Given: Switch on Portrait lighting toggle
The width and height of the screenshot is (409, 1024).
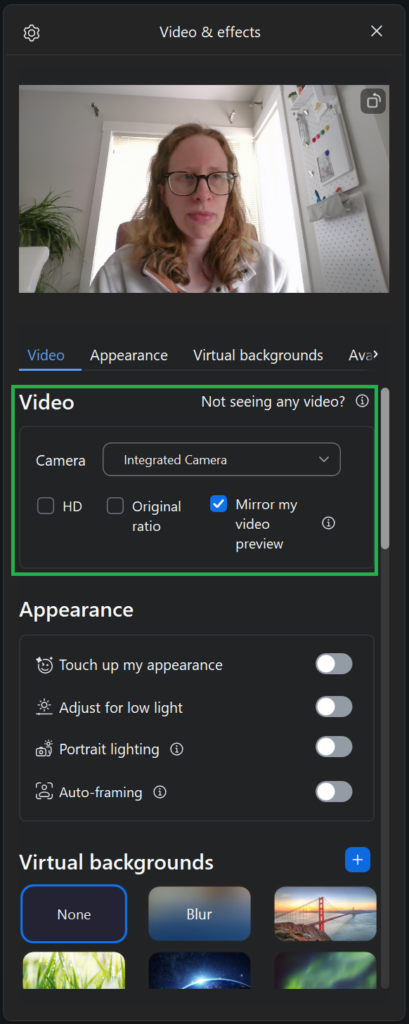Looking at the screenshot, I should (334, 747).
